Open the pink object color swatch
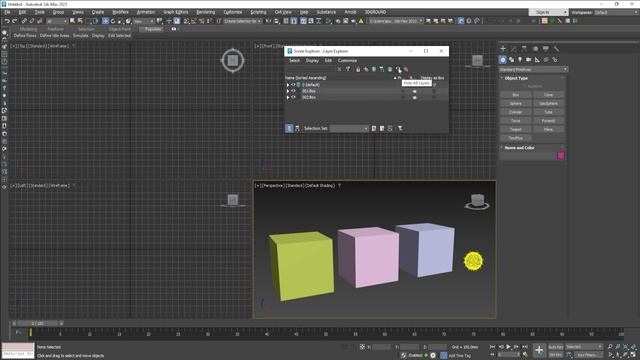Image resolution: width=640 pixels, height=360 pixels. [x=561, y=156]
